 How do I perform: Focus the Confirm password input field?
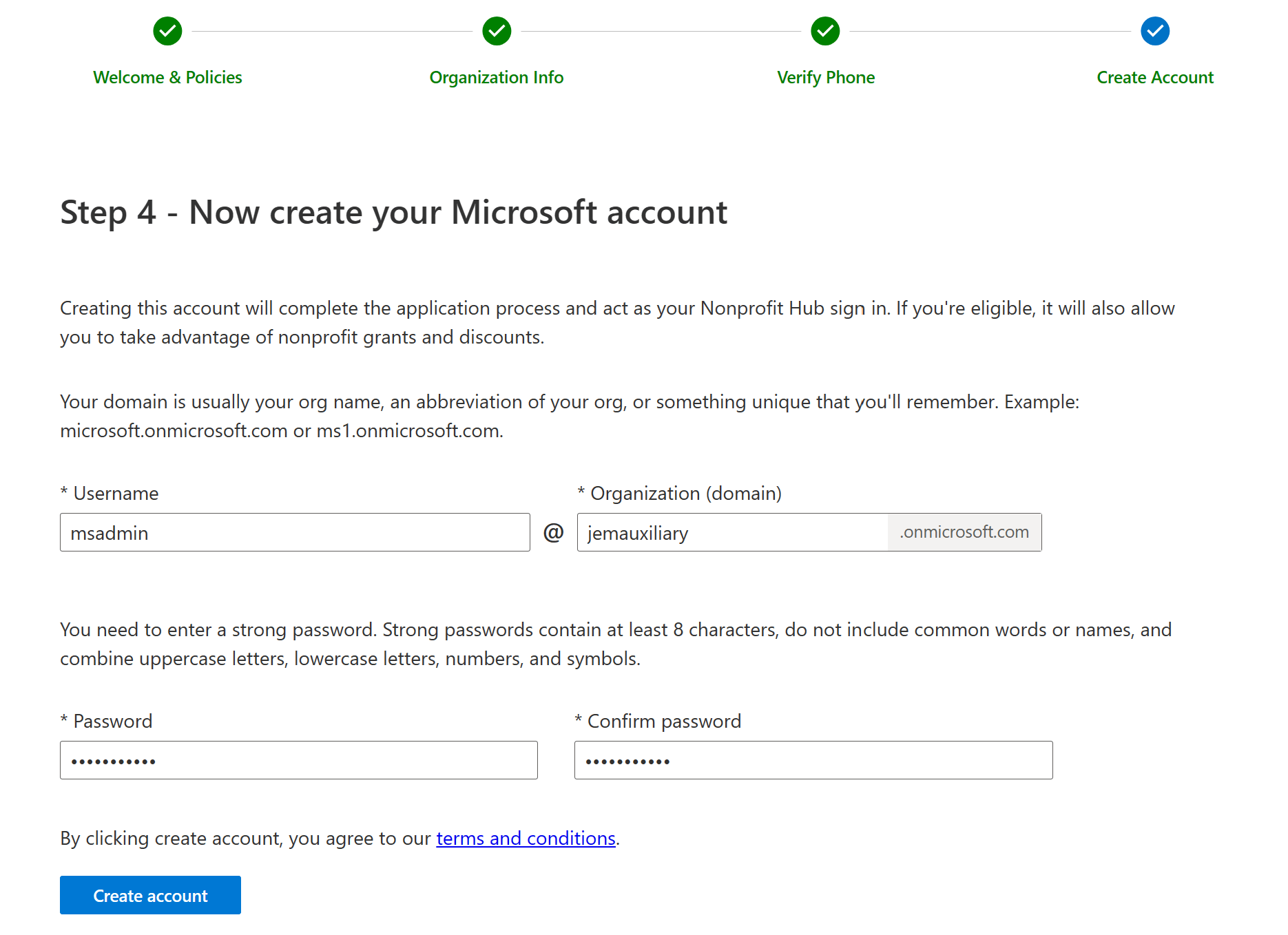813,760
